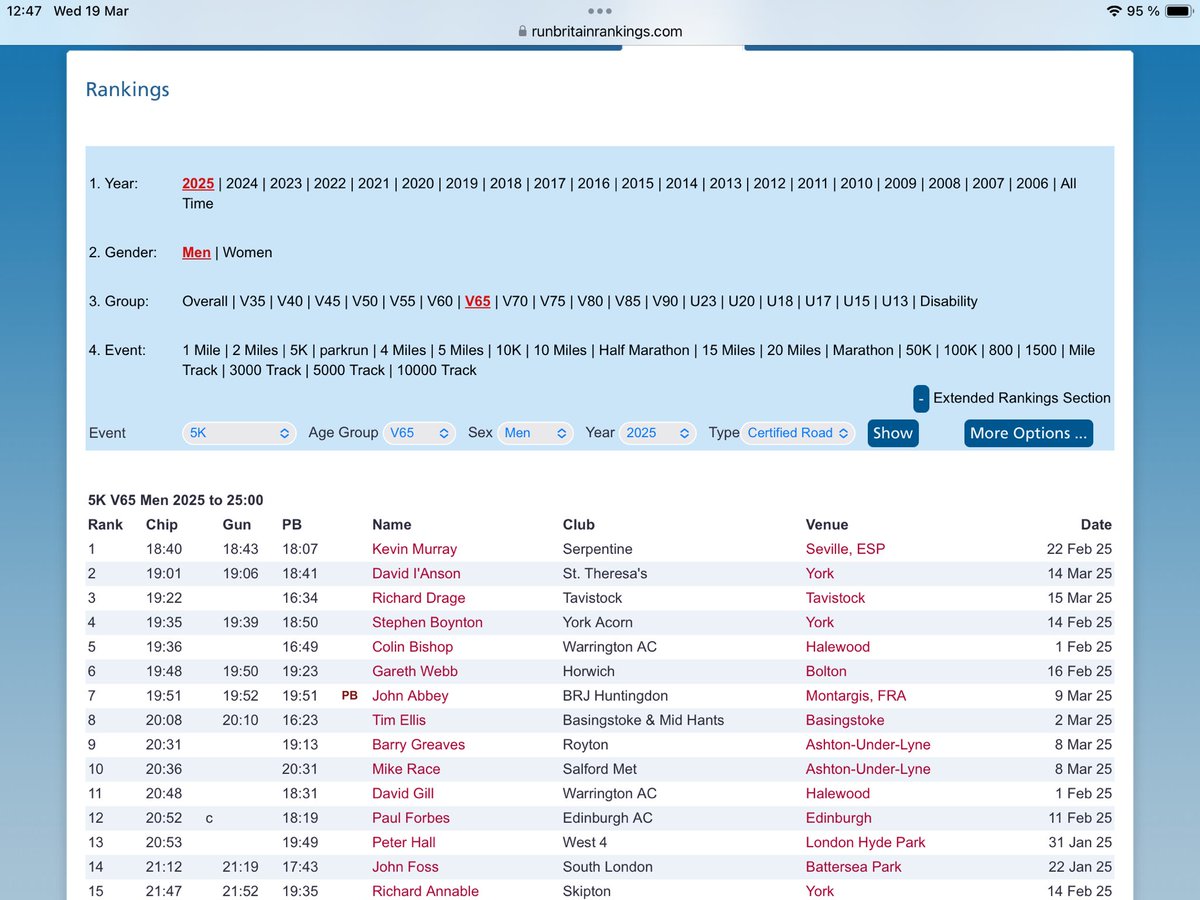Viewport: 1200px width, 900px height.
Task: Choose Women in Gender filter
Action: (247, 252)
